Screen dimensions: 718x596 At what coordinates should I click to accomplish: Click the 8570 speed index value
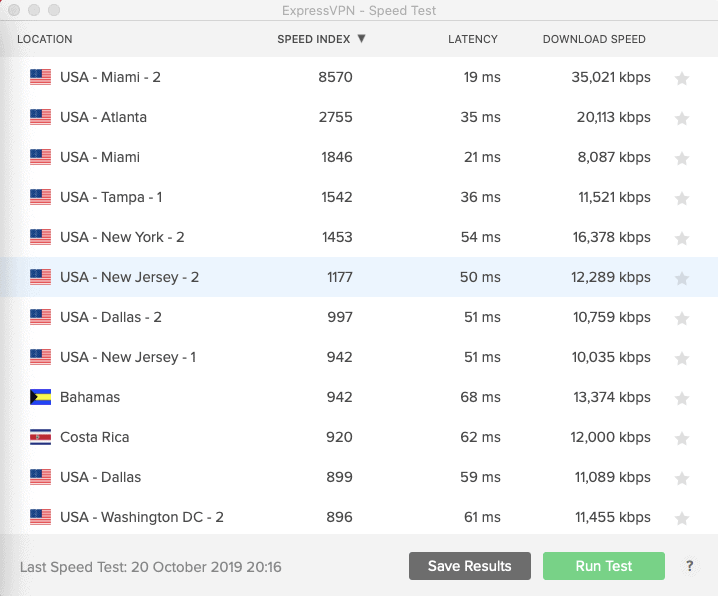tap(335, 77)
